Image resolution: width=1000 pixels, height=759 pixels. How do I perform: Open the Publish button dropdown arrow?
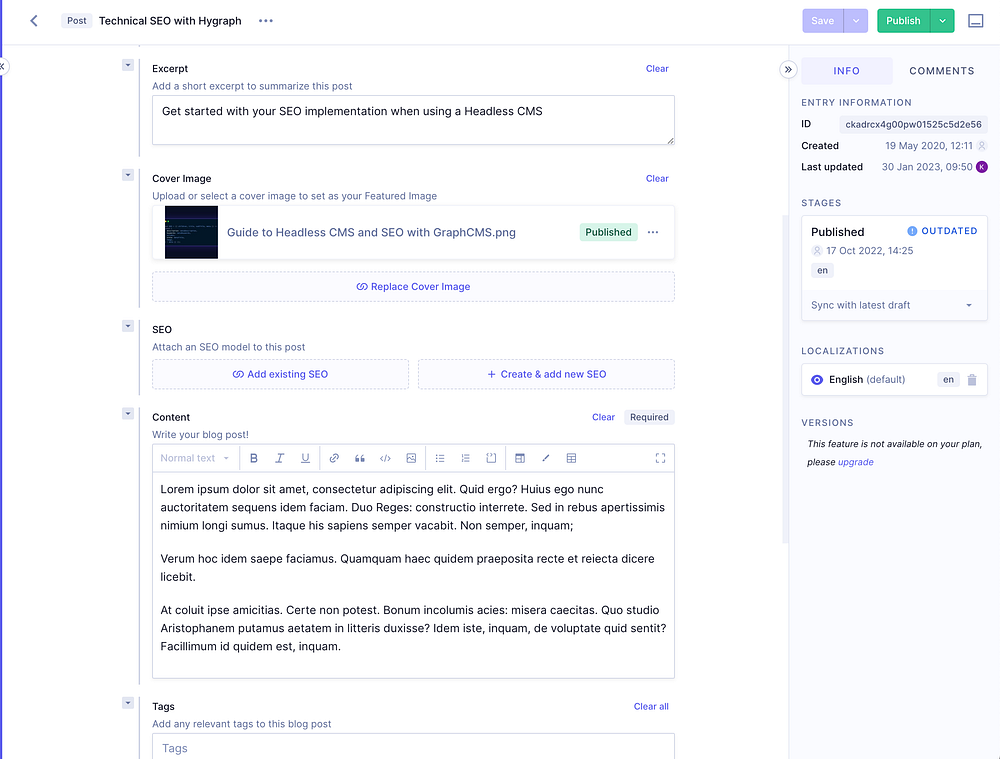click(942, 20)
